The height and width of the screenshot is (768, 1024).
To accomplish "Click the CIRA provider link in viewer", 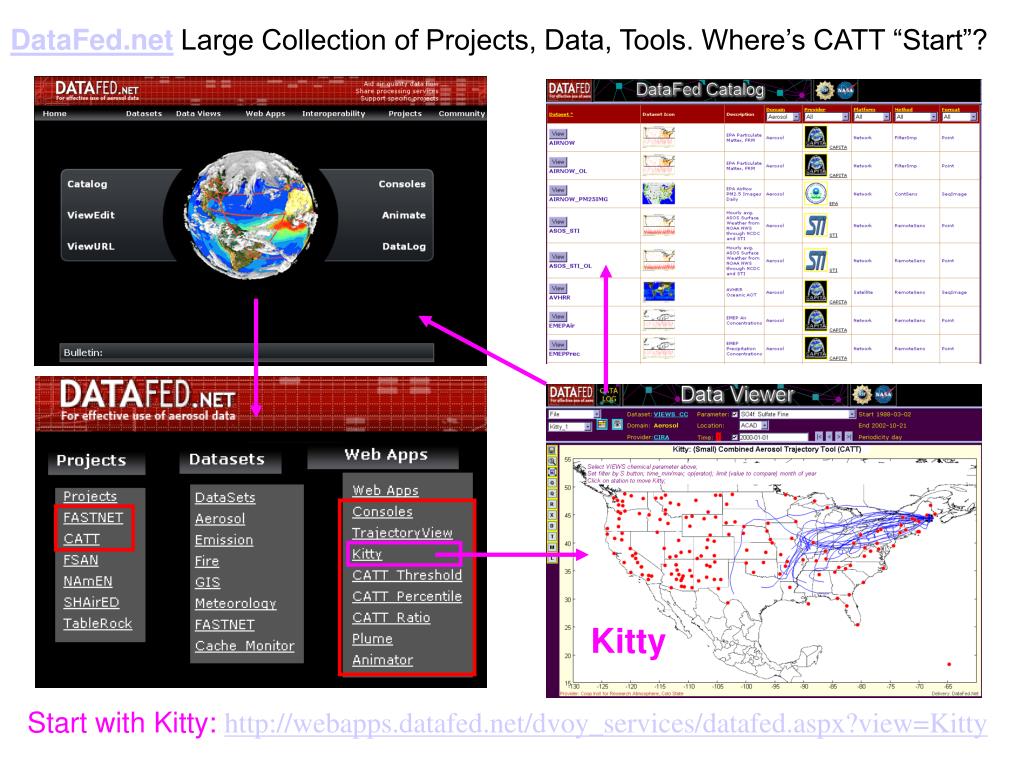I will coord(662,438).
